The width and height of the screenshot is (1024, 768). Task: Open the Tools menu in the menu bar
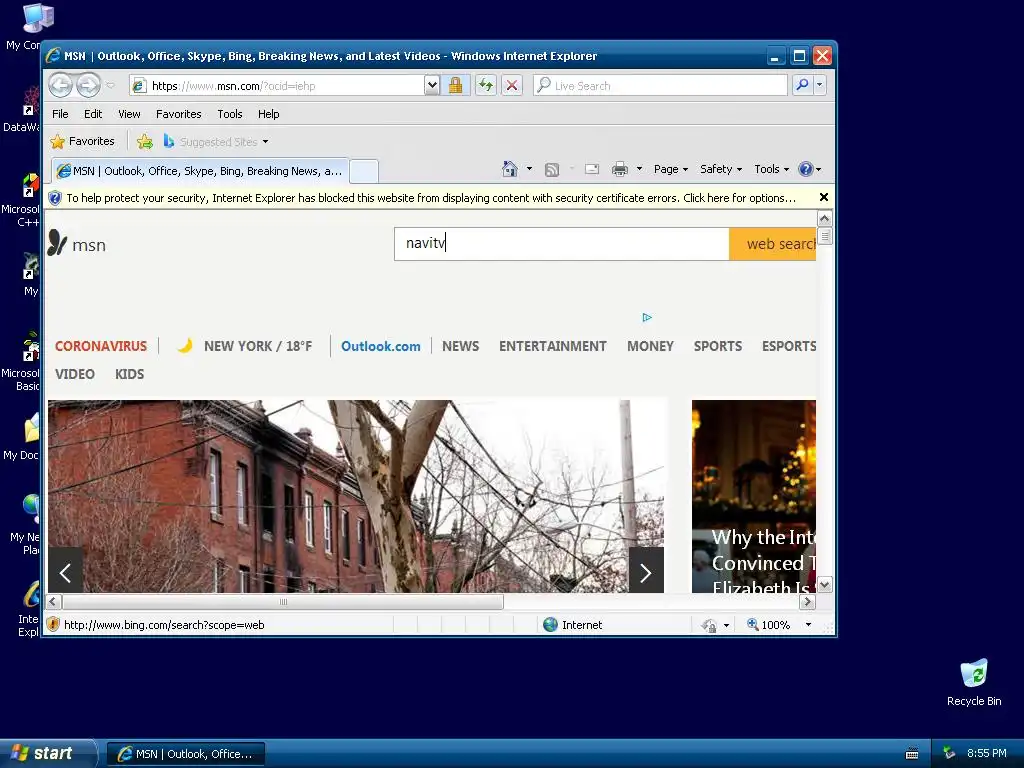(x=230, y=114)
